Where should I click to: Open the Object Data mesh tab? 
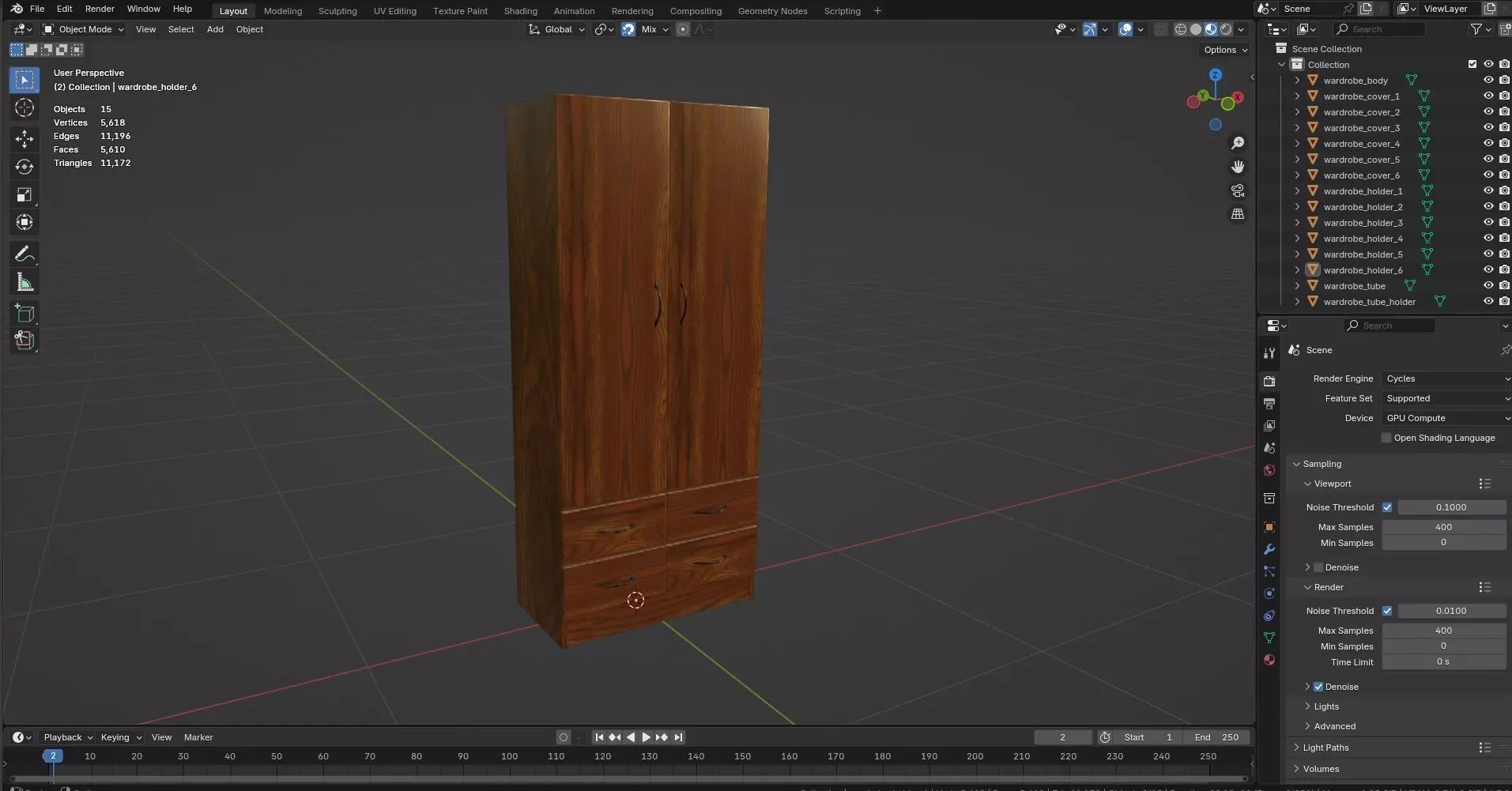1269,638
